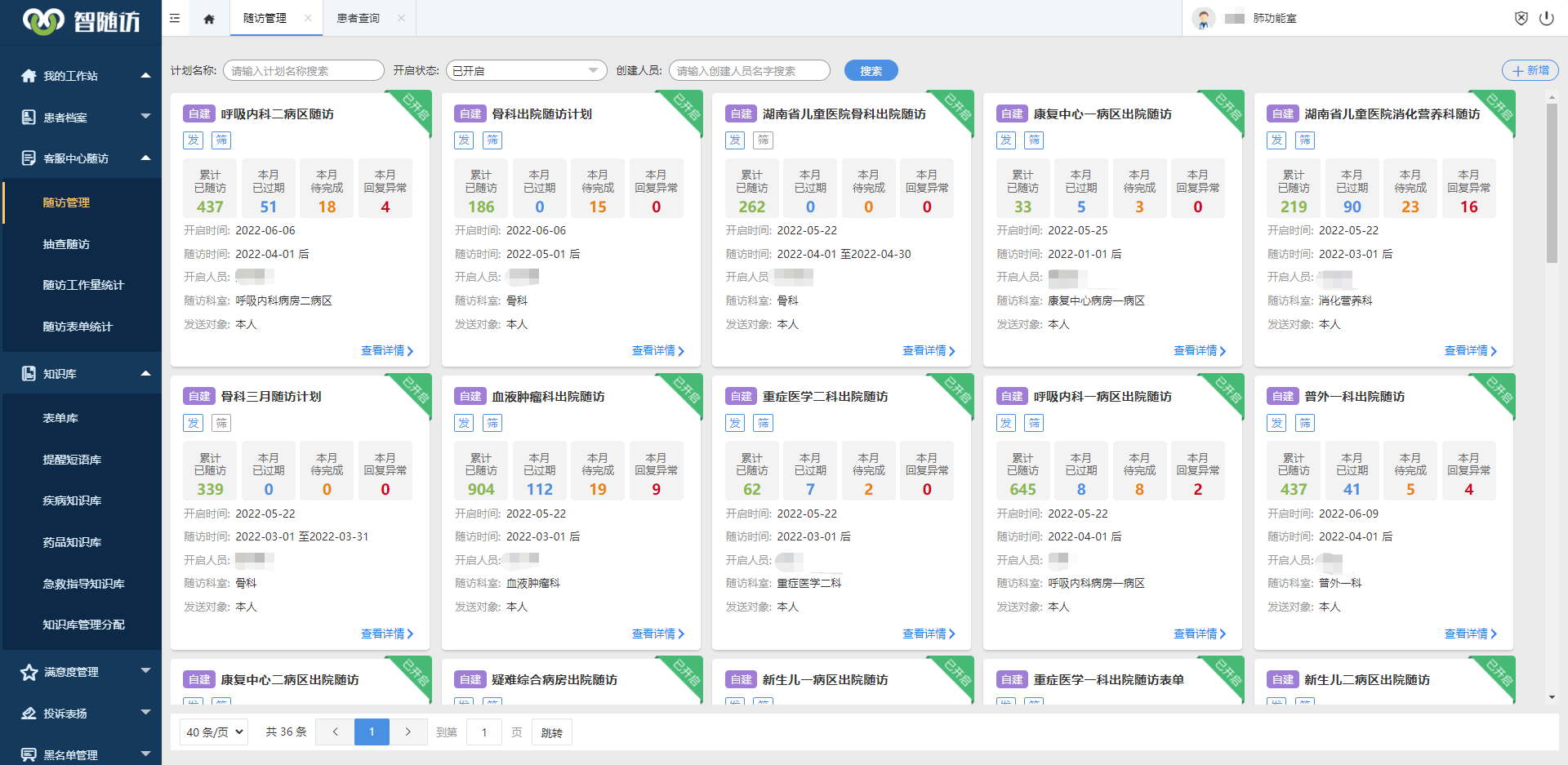Click 发 icon on 血液肿瘤科出院随访 card
This screenshot has height=765, width=1568.
(464, 423)
